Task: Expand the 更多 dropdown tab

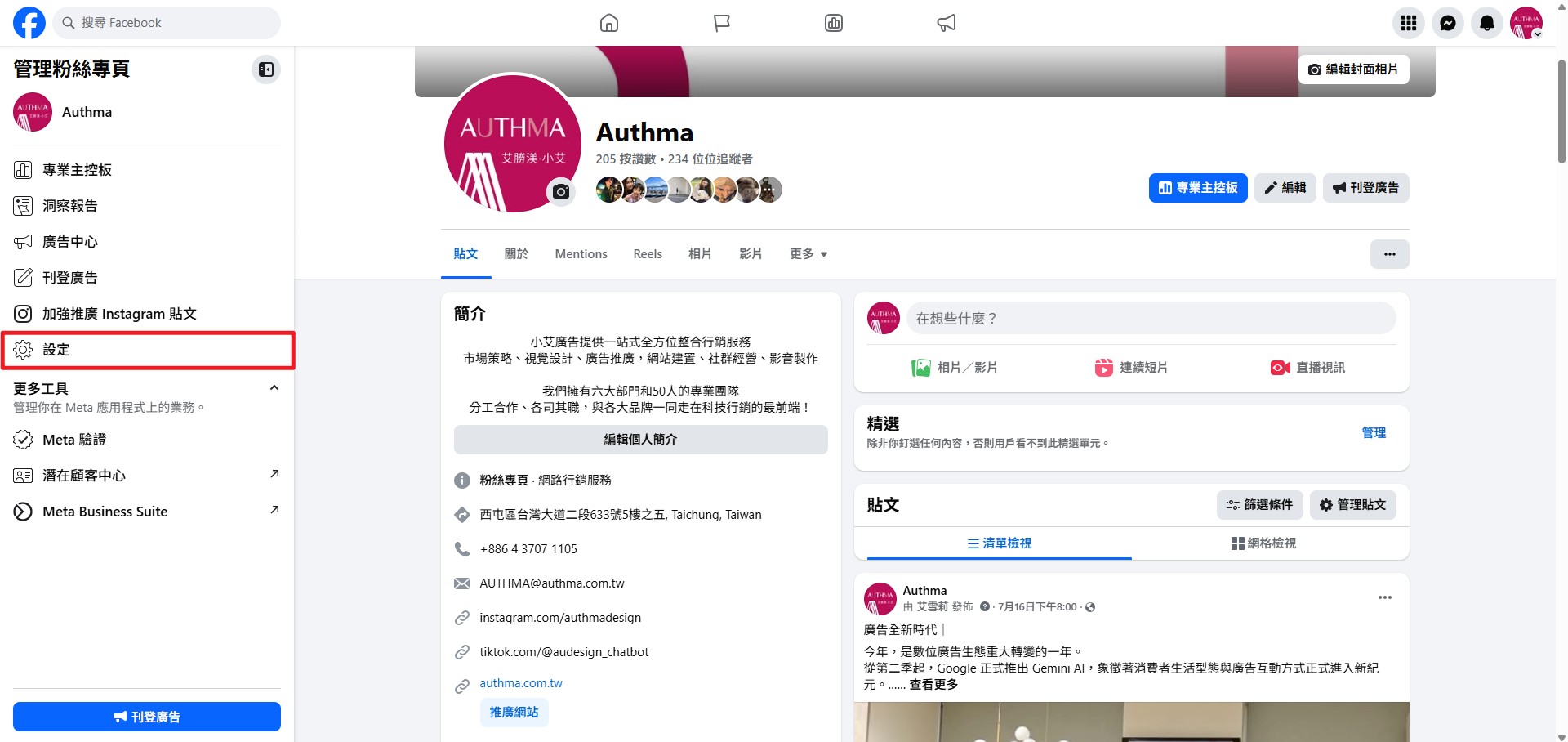Action: (x=808, y=254)
